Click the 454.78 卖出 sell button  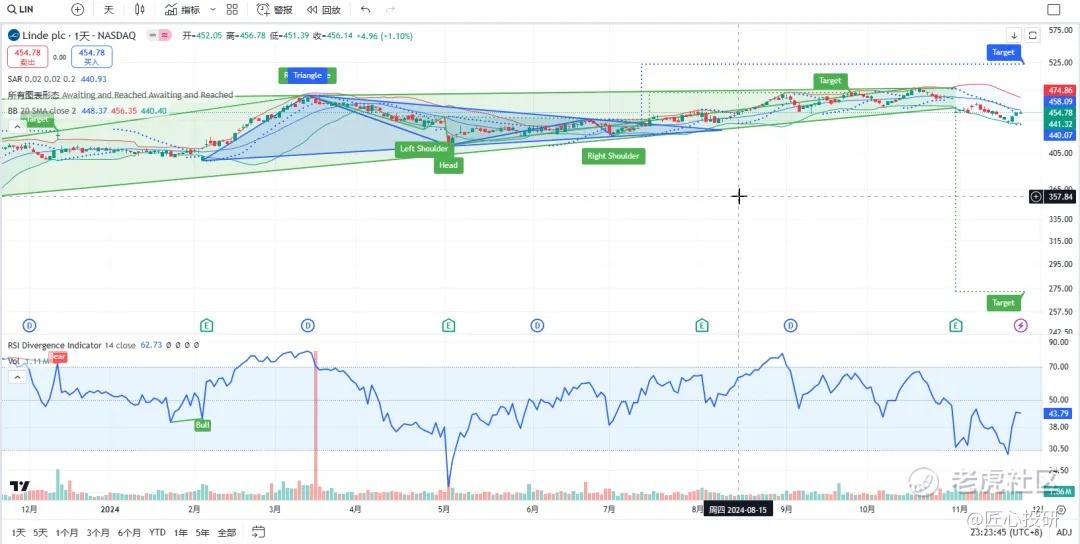pos(28,56)
